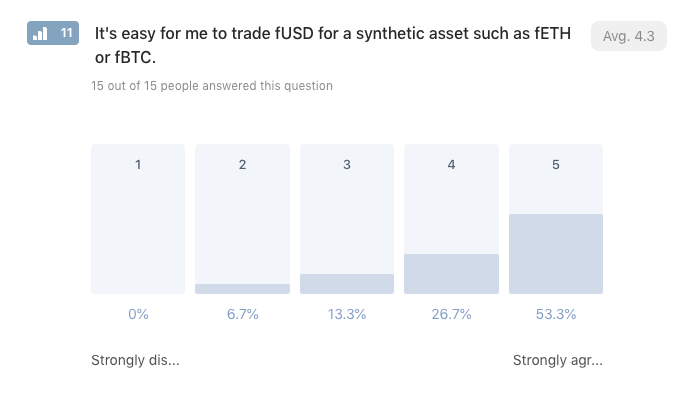
Task: Select rating column 5 bar
Action: tap(556, 219)
